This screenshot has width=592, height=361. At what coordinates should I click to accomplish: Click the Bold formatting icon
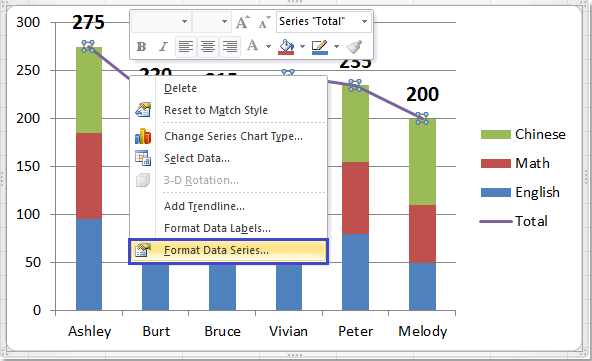click(x=142, y=47)
